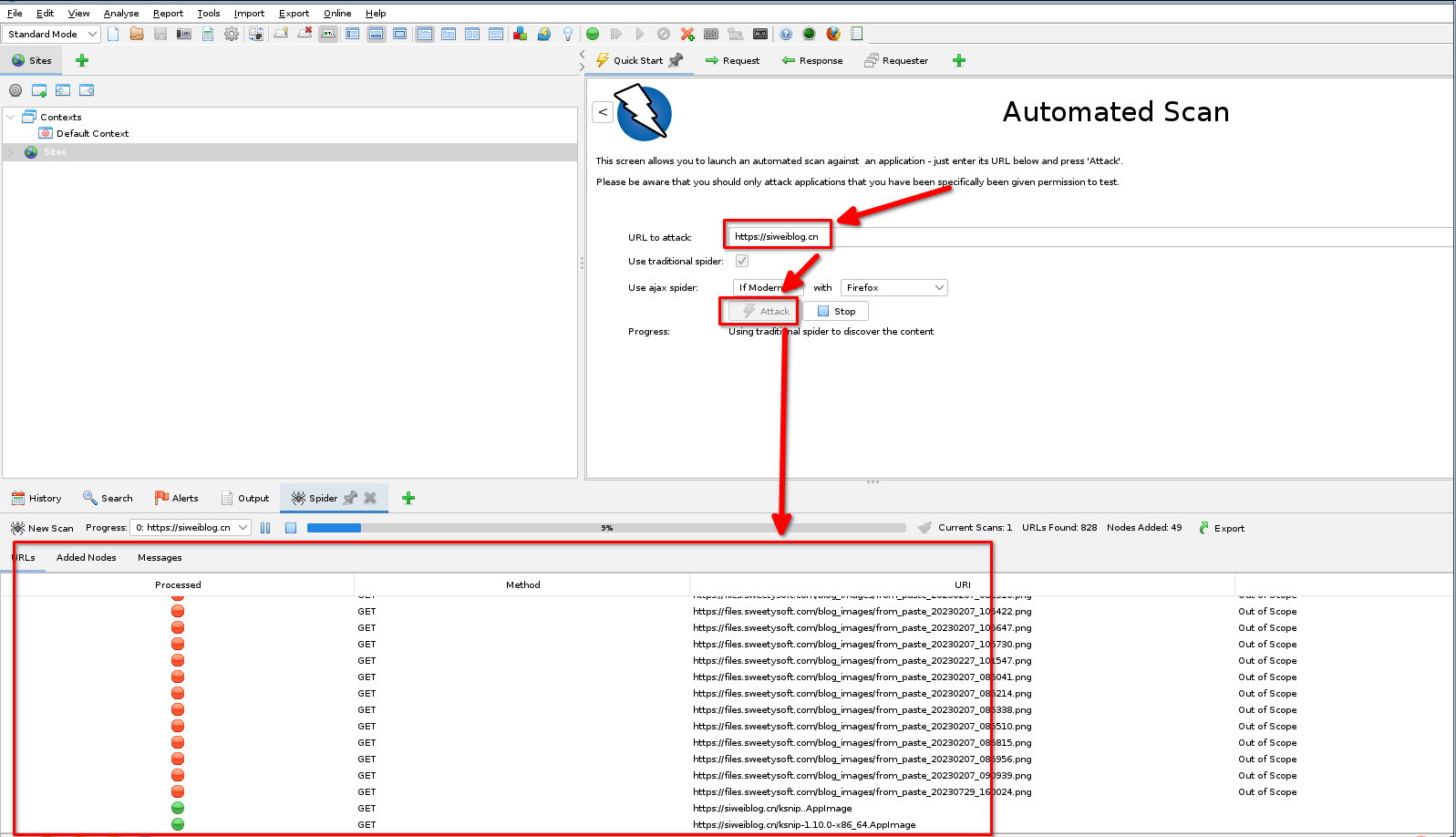Click the Stop button
The image size is (1456, 837).
836,311
